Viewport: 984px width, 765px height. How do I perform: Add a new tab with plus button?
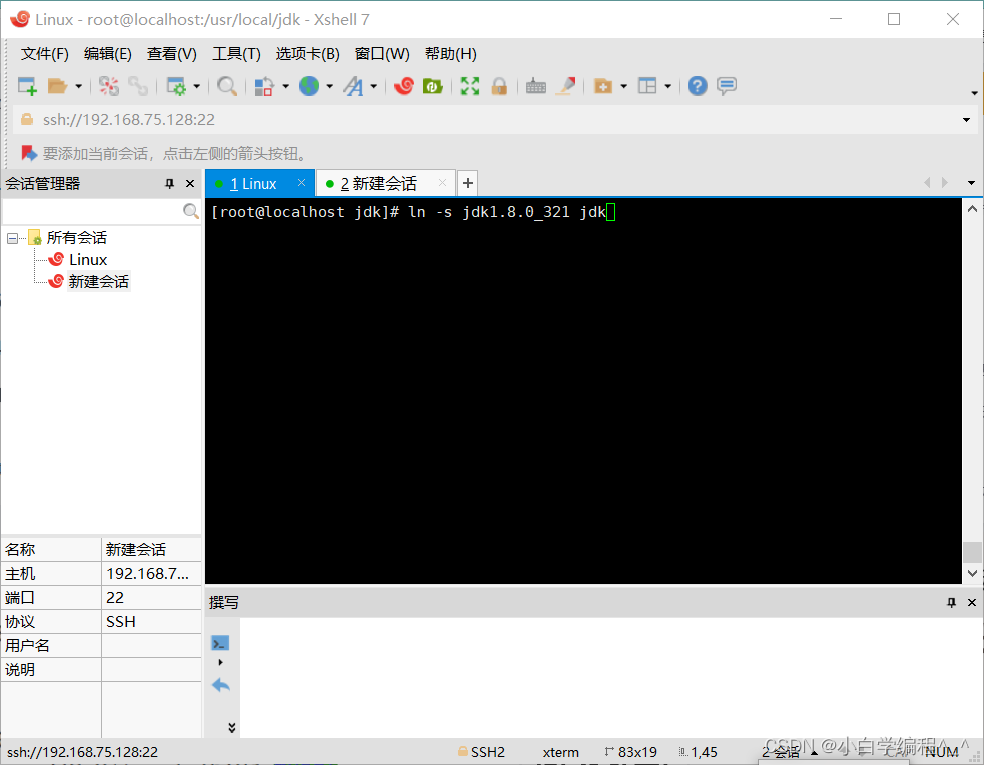pyautogui.click(x=468, y=183)
